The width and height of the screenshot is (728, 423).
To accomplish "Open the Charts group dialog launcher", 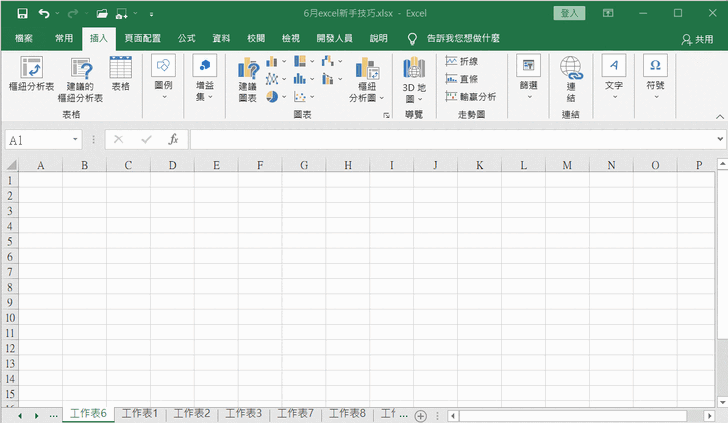I will click(386, 116).
